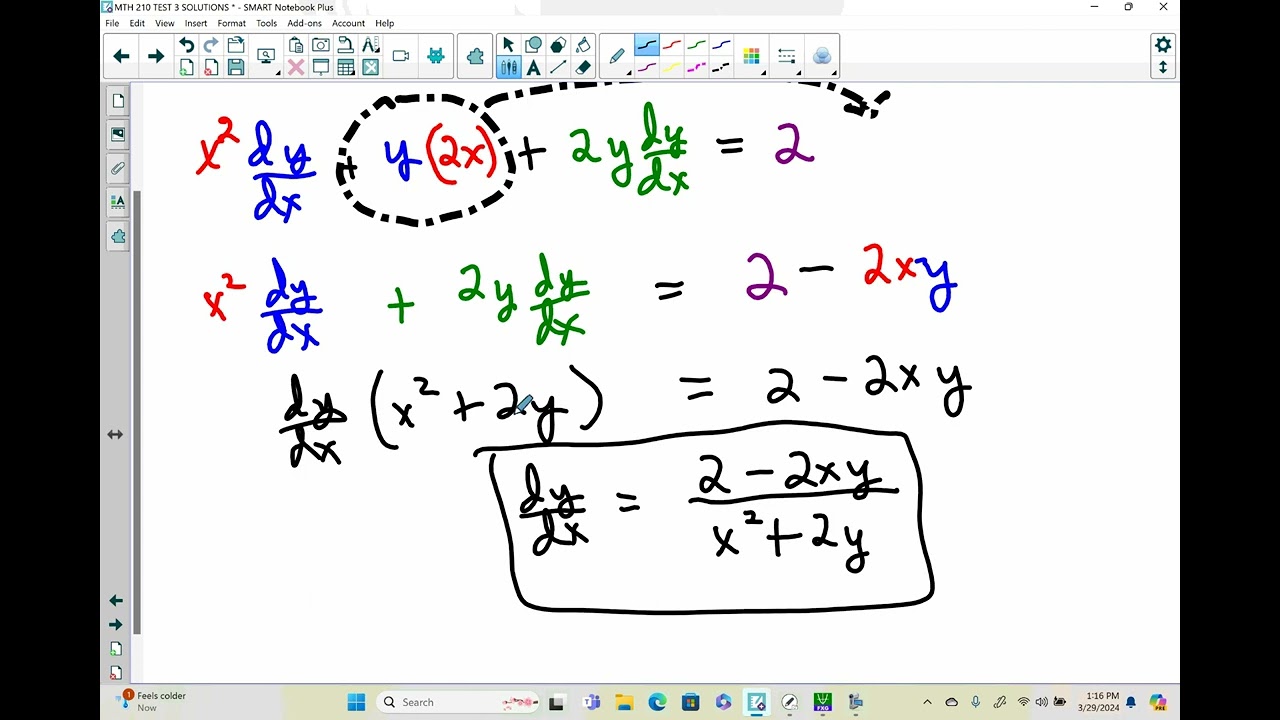This screenshot has height=720, width=1280.
Task: Open the Format menu
Action: 231,23
